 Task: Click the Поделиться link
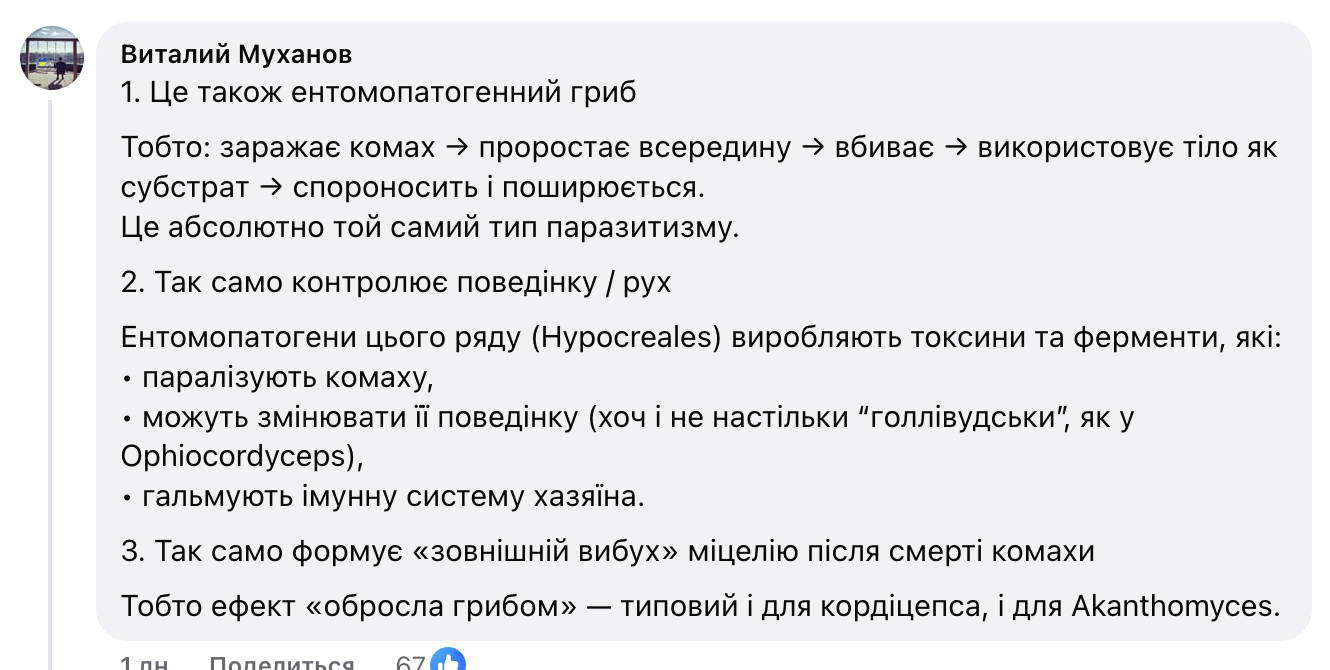[x=283, y=664]
